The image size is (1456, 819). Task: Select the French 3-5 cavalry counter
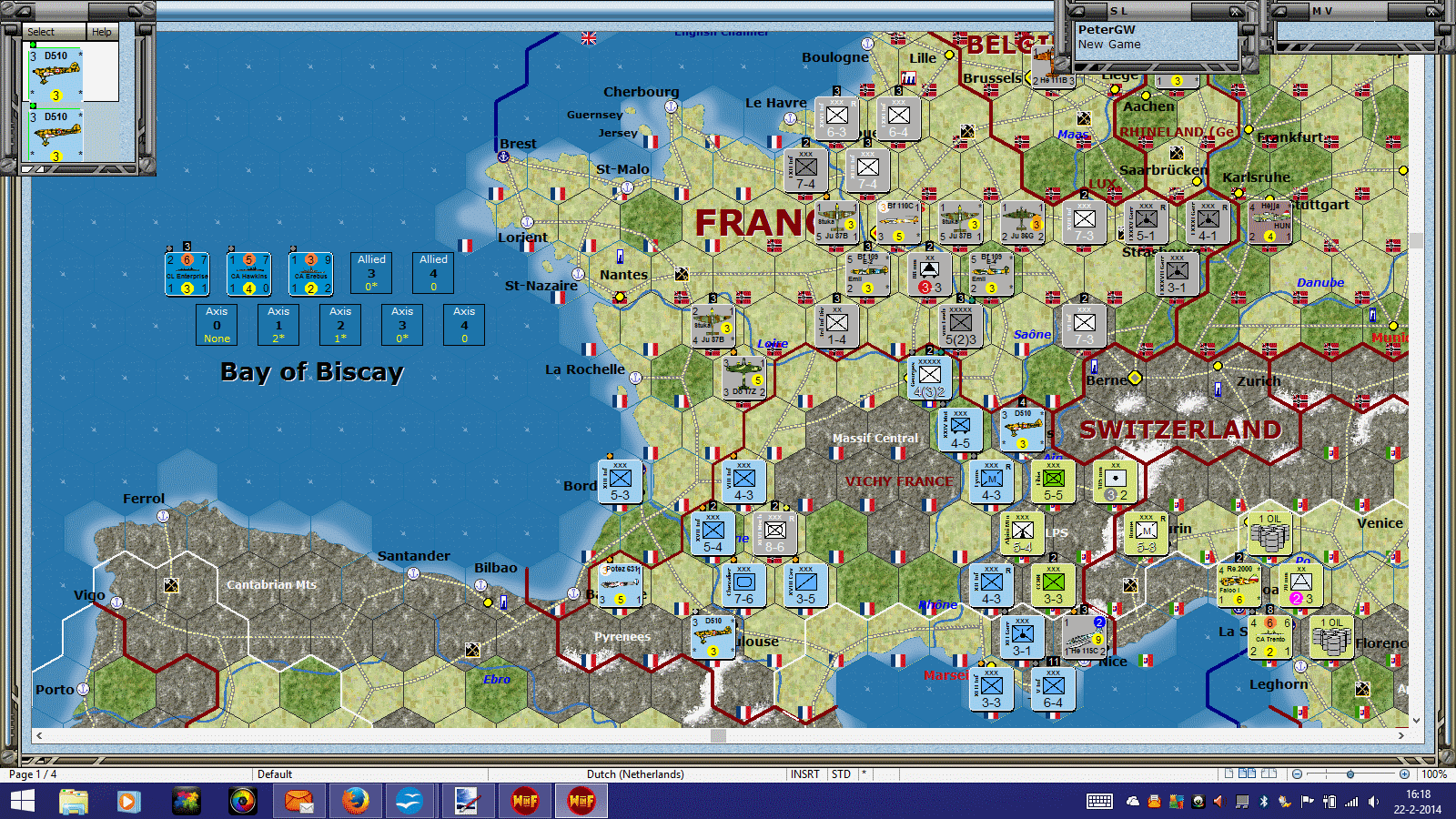(805, 585)
